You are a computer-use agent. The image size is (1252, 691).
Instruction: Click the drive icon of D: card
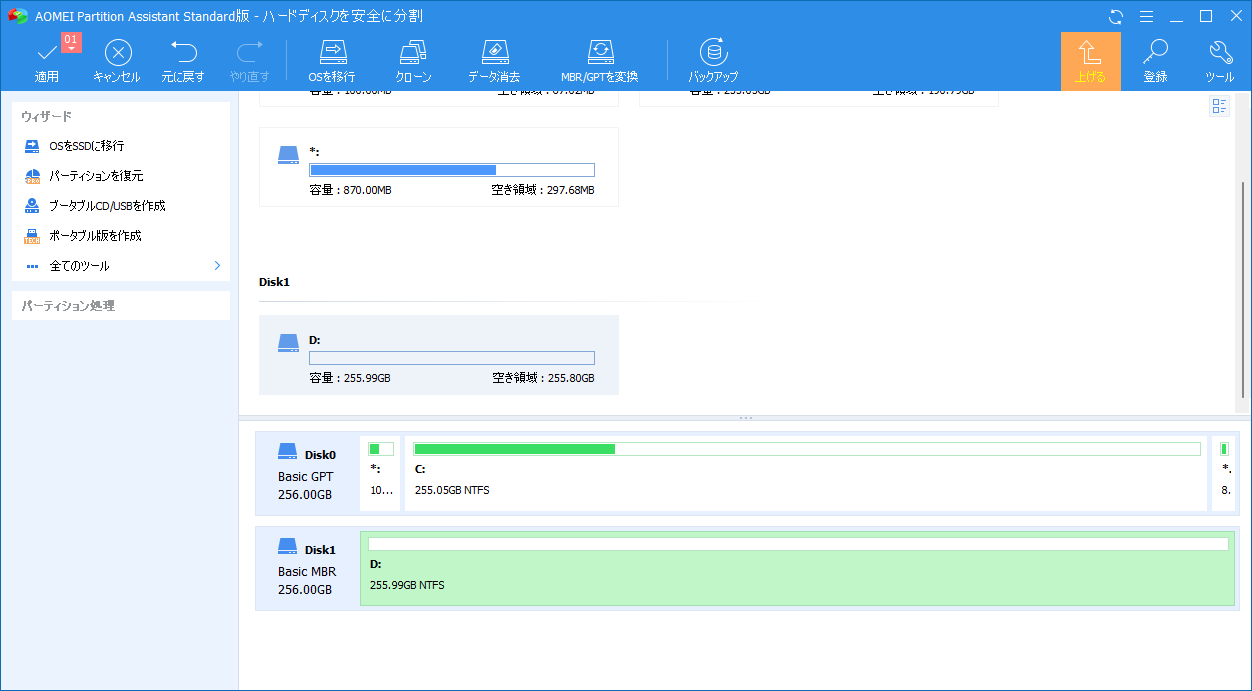(x=289, y=343)
